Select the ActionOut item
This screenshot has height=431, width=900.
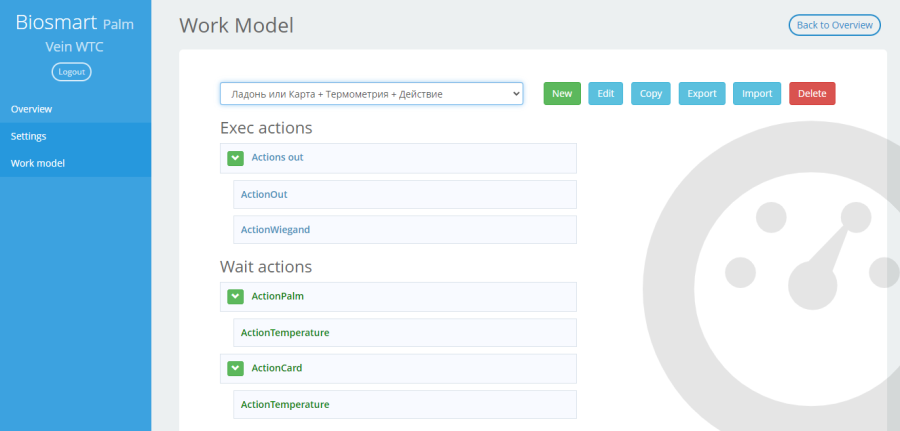405,195
